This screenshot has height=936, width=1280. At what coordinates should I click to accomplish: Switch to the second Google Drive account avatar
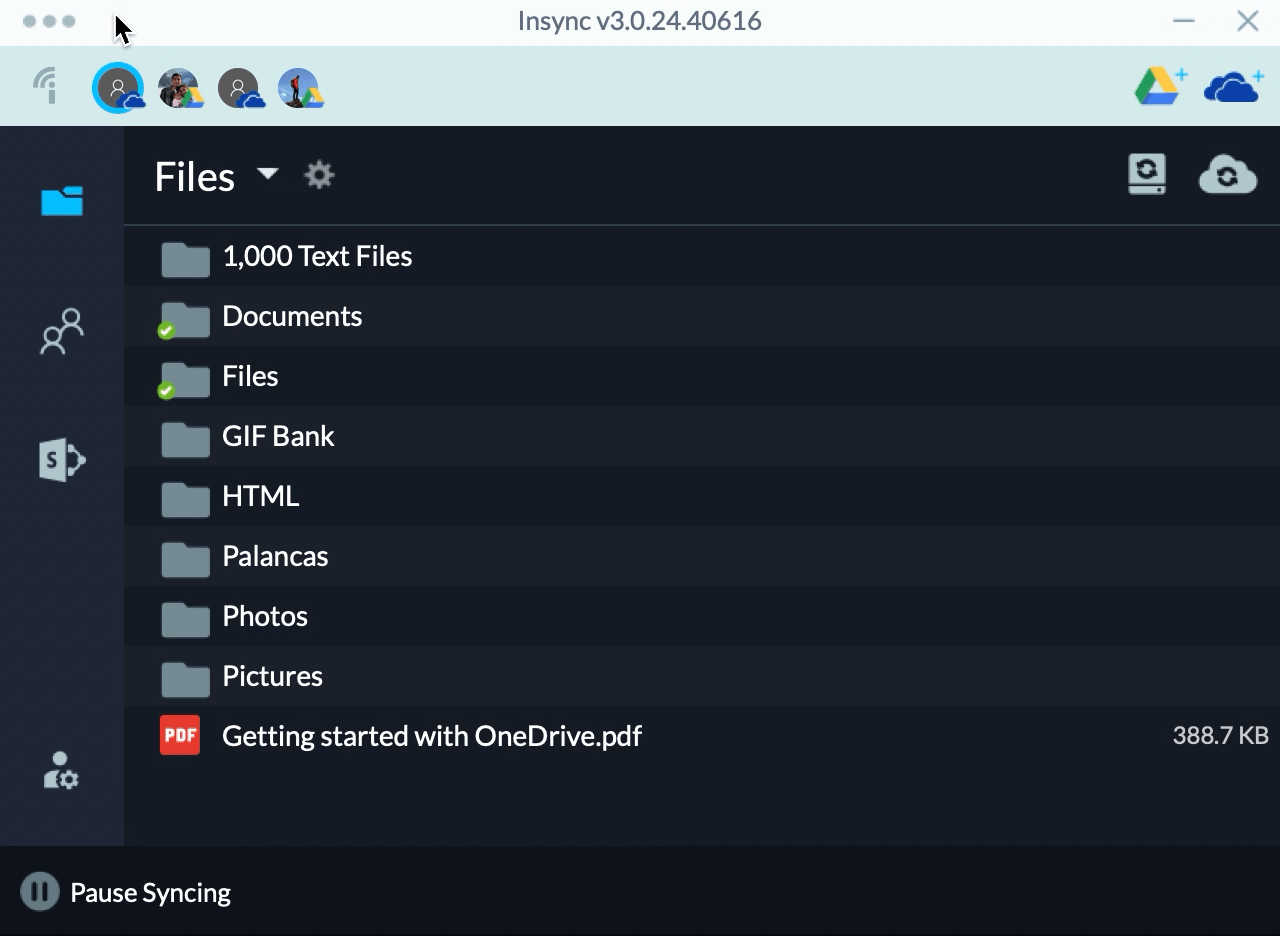(180, 88)
